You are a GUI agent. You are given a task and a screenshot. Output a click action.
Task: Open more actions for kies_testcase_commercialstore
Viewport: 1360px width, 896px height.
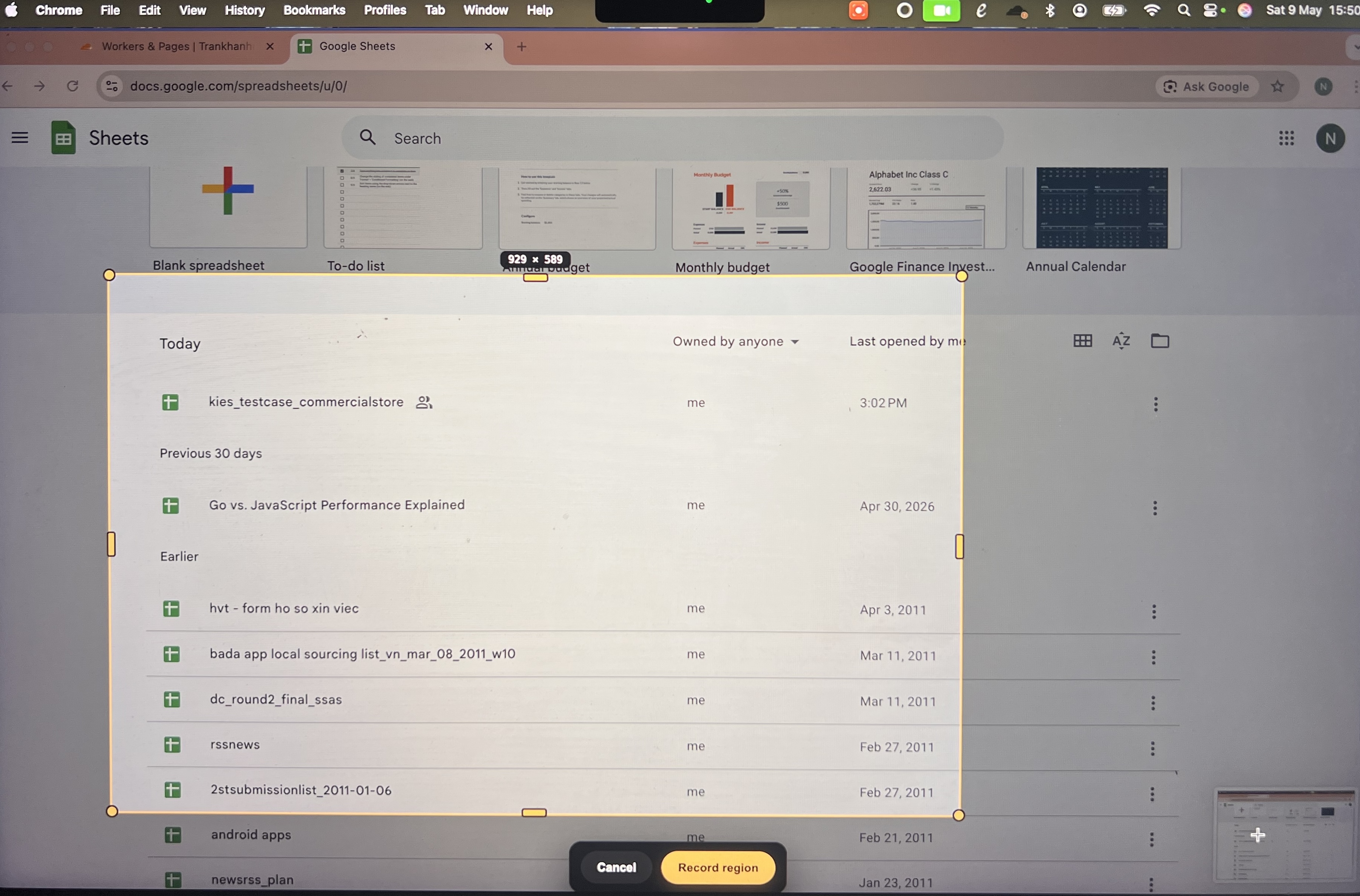click(x=1155, y=405)
